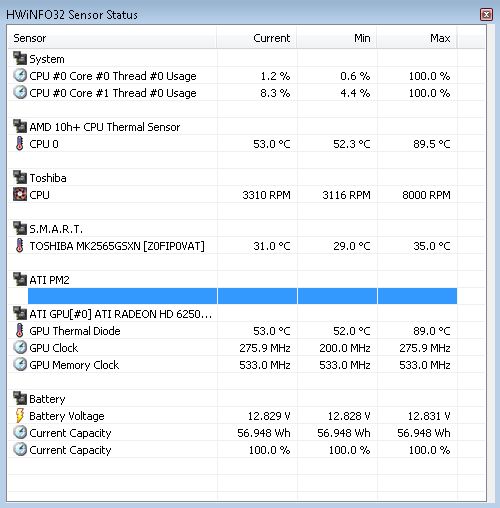Click the GPU diode max value 89.0 °C
Screen dimensions: 500x508
(x=432, y=331)
